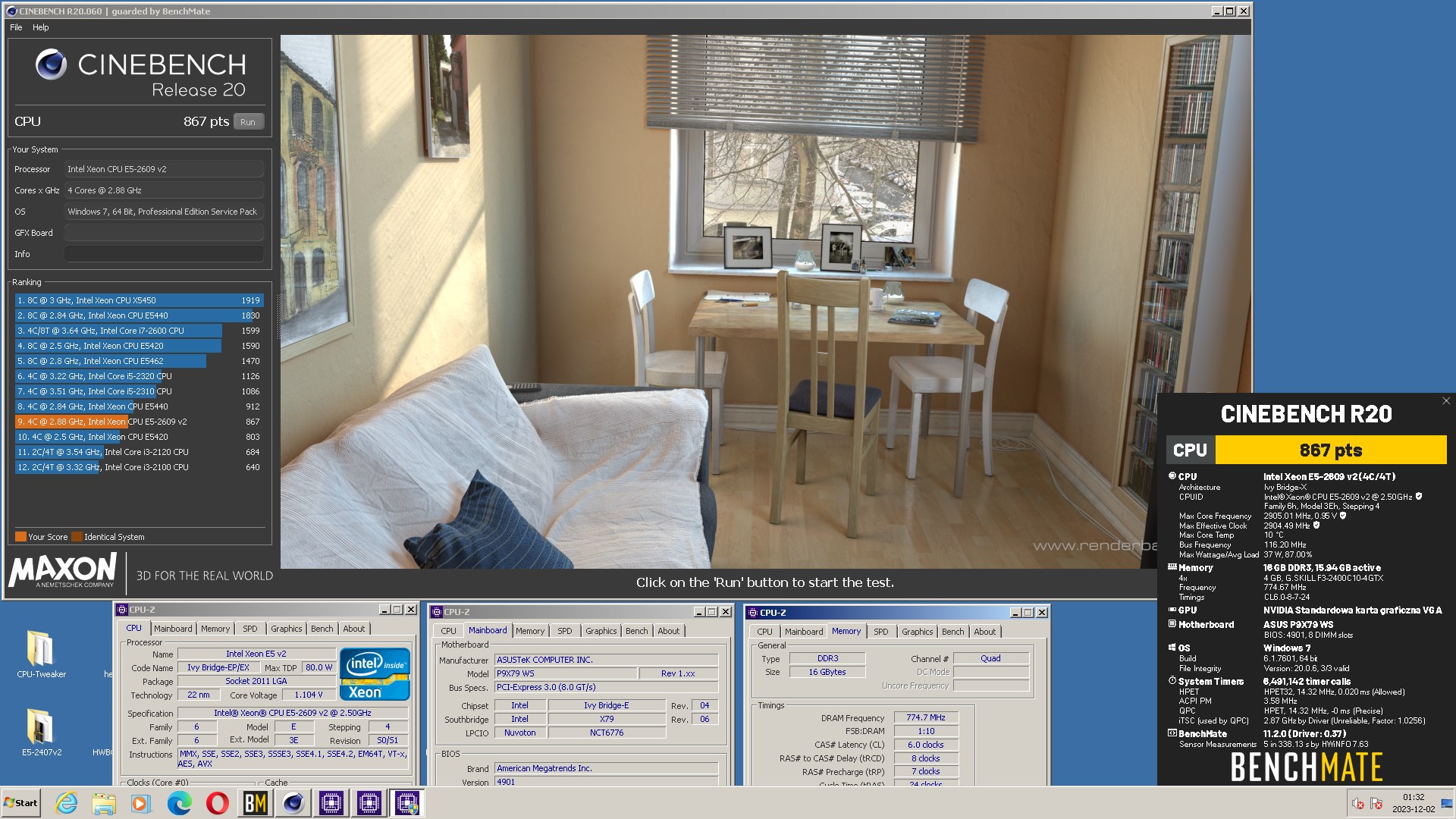
Task: Open About tab in rightmost CPU-Z window
Action: (985, 632)
